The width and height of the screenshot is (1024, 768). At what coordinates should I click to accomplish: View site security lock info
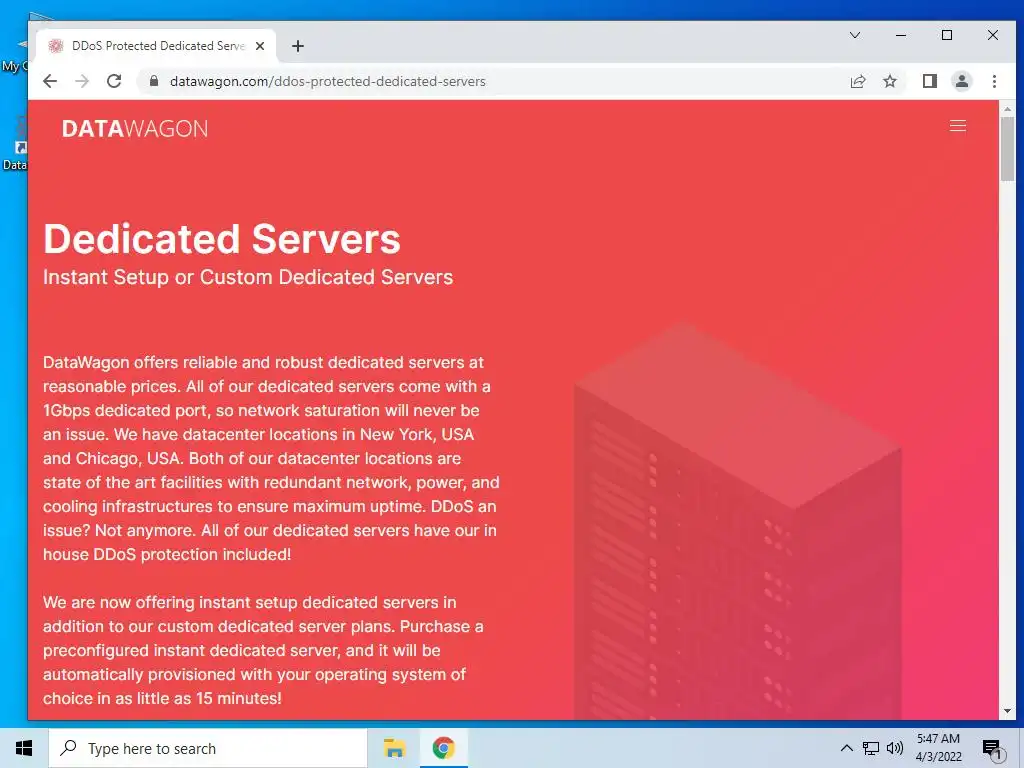click(x=154, y=81)
